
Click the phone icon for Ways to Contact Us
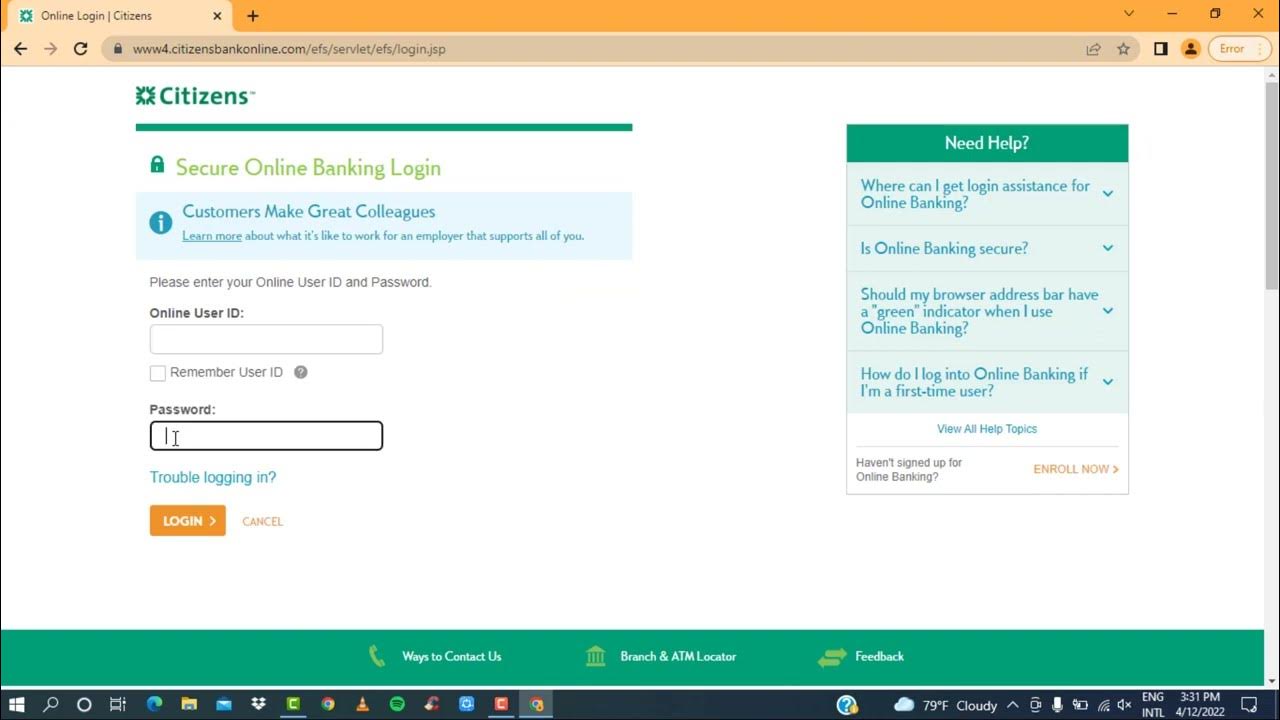coord(377,656)
